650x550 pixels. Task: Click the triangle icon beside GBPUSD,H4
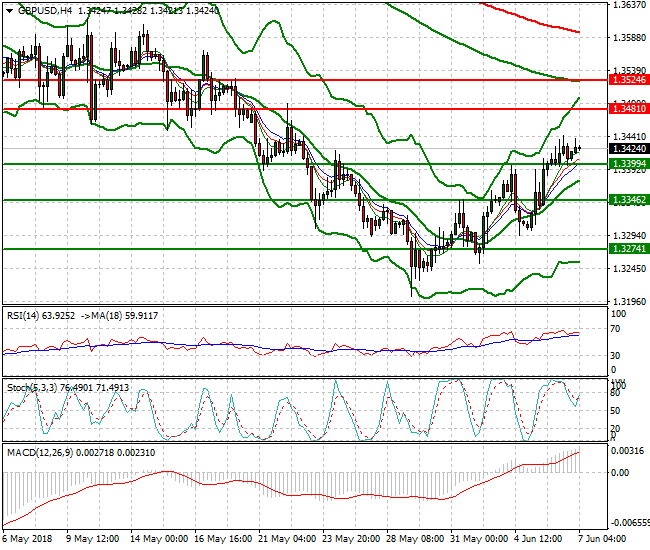8,10
